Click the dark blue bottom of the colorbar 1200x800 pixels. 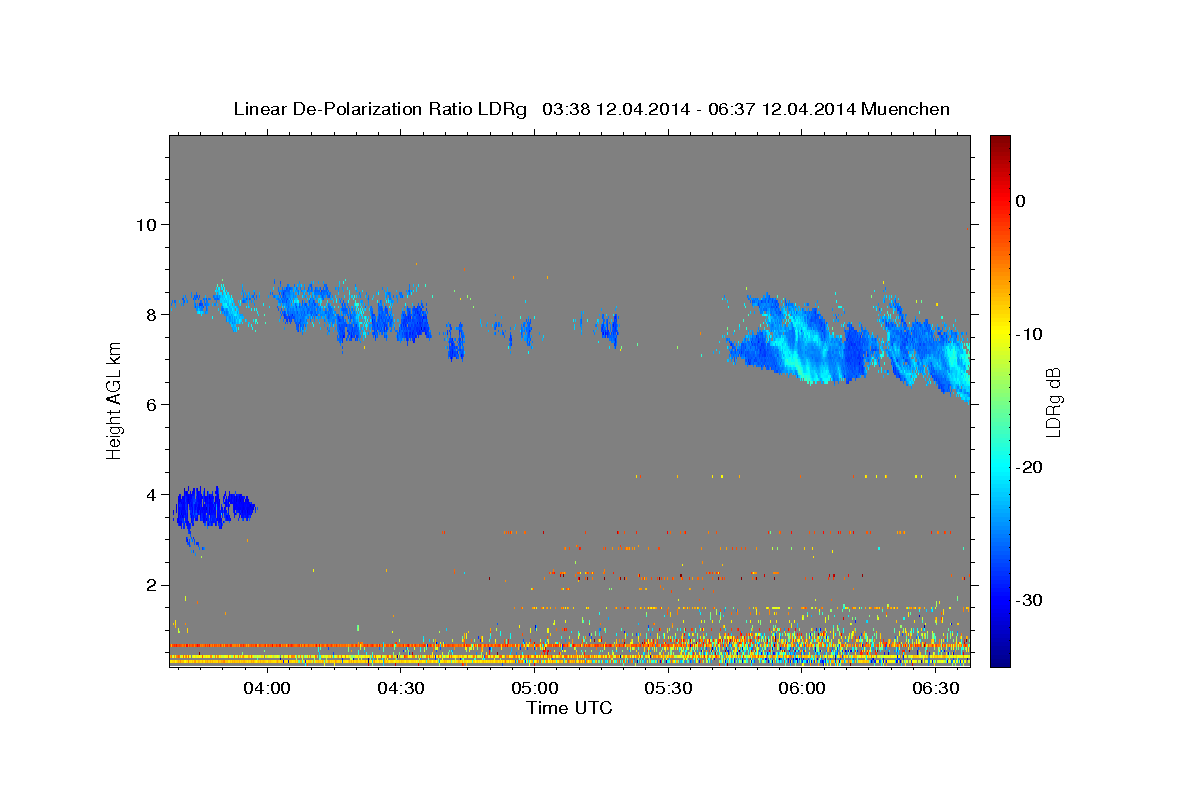click(x=1000, y=655)
